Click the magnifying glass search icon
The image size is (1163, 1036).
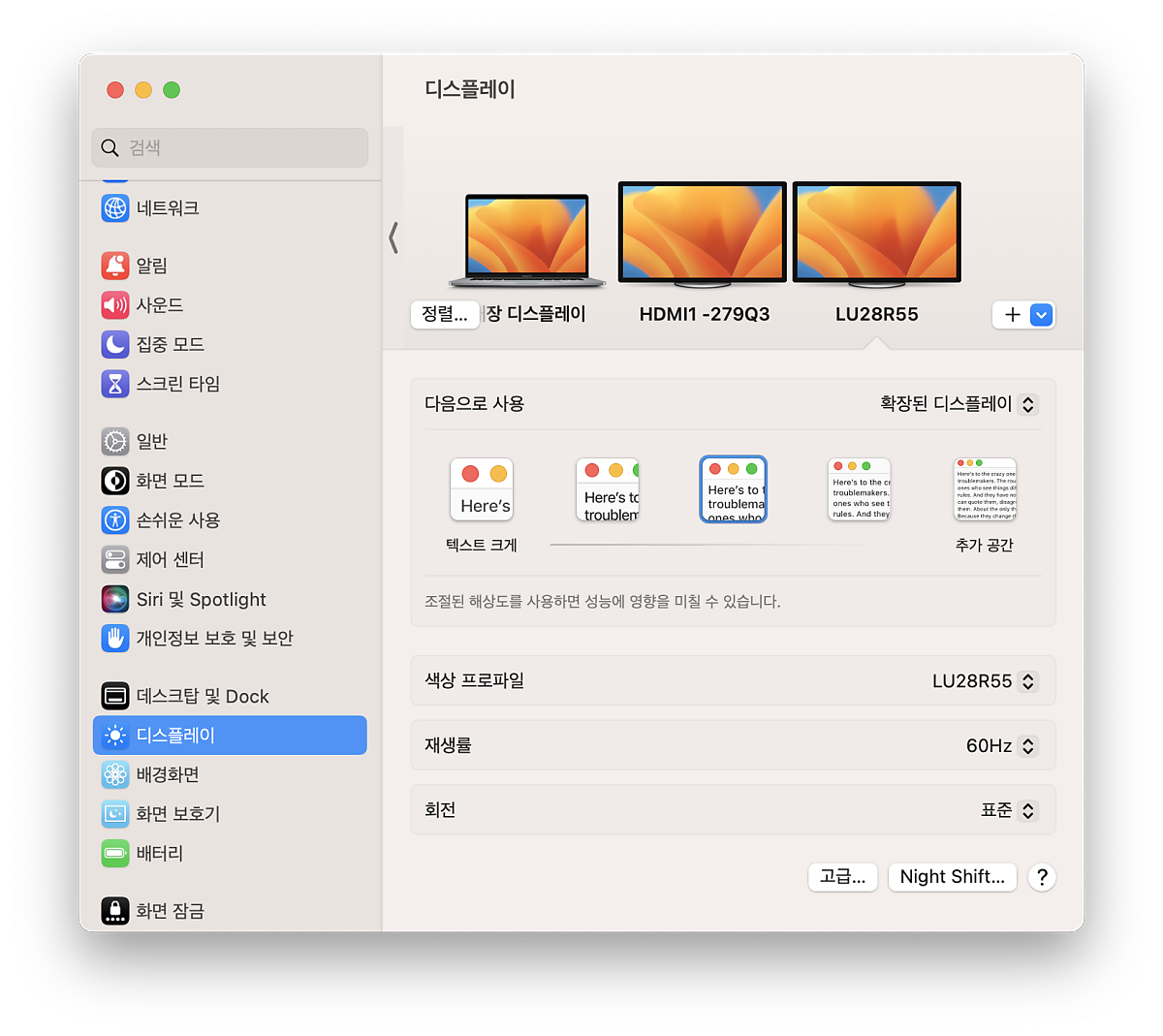click(x=110, y=147)
